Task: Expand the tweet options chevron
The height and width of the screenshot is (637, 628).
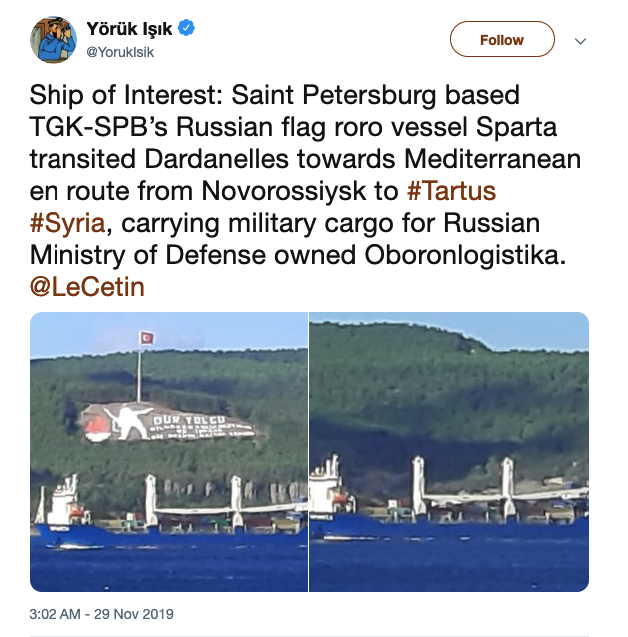Action: pos(580,41)
